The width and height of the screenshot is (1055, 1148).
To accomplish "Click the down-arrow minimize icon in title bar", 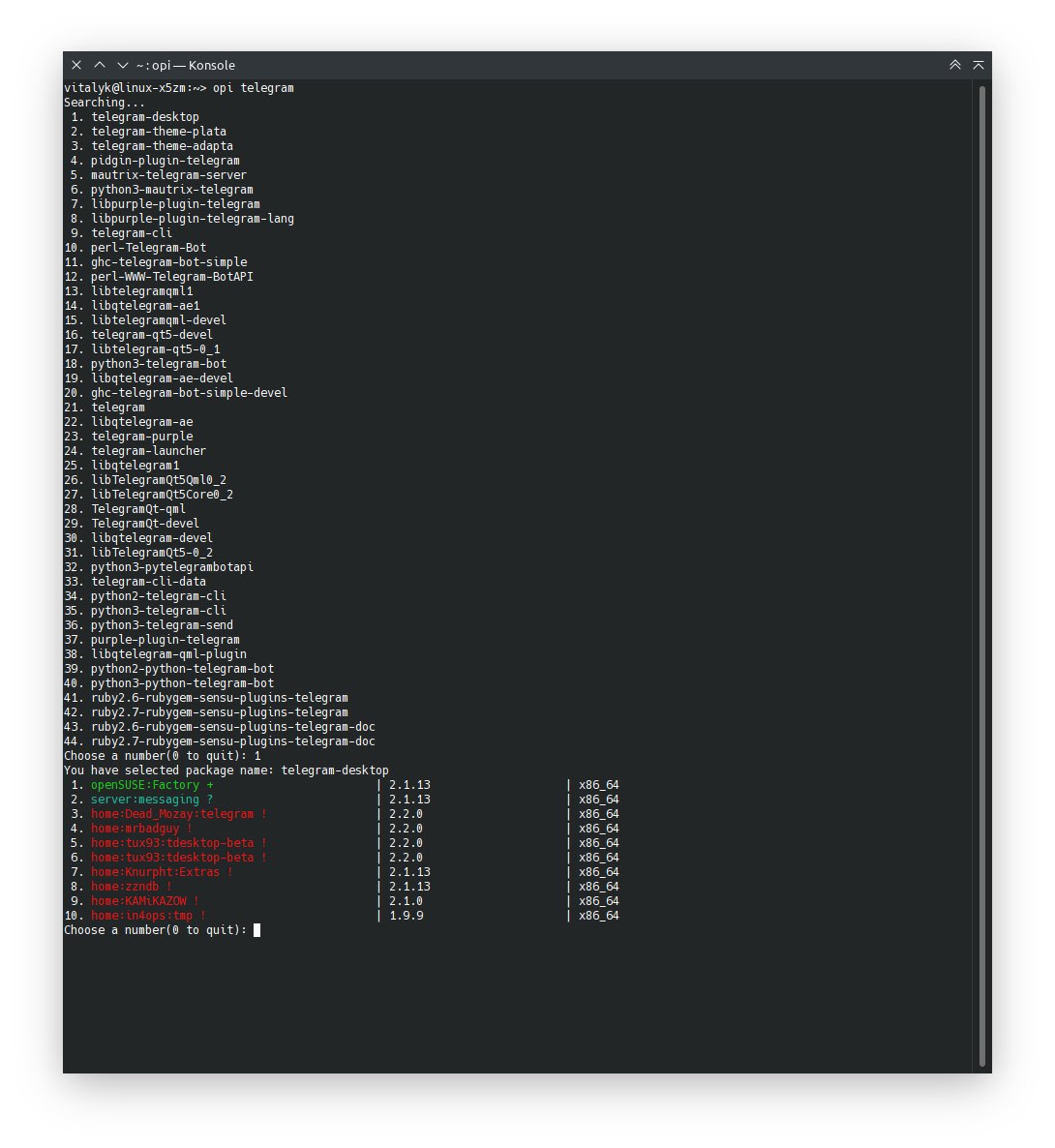I will (x=122, y=65).
